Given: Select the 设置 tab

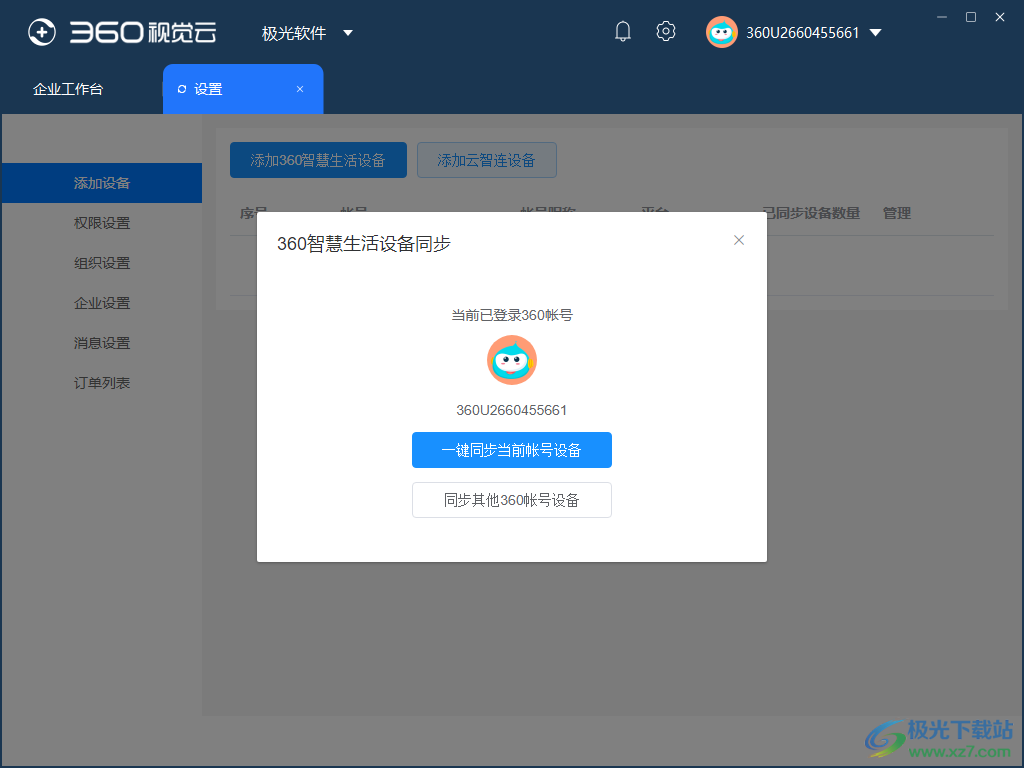Looking at the screenshot, I should point(243,89).
